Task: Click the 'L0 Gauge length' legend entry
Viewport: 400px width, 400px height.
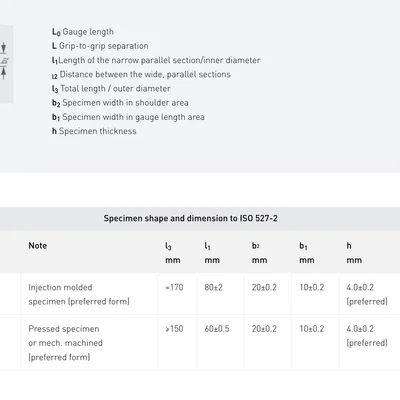Action: 83,32
